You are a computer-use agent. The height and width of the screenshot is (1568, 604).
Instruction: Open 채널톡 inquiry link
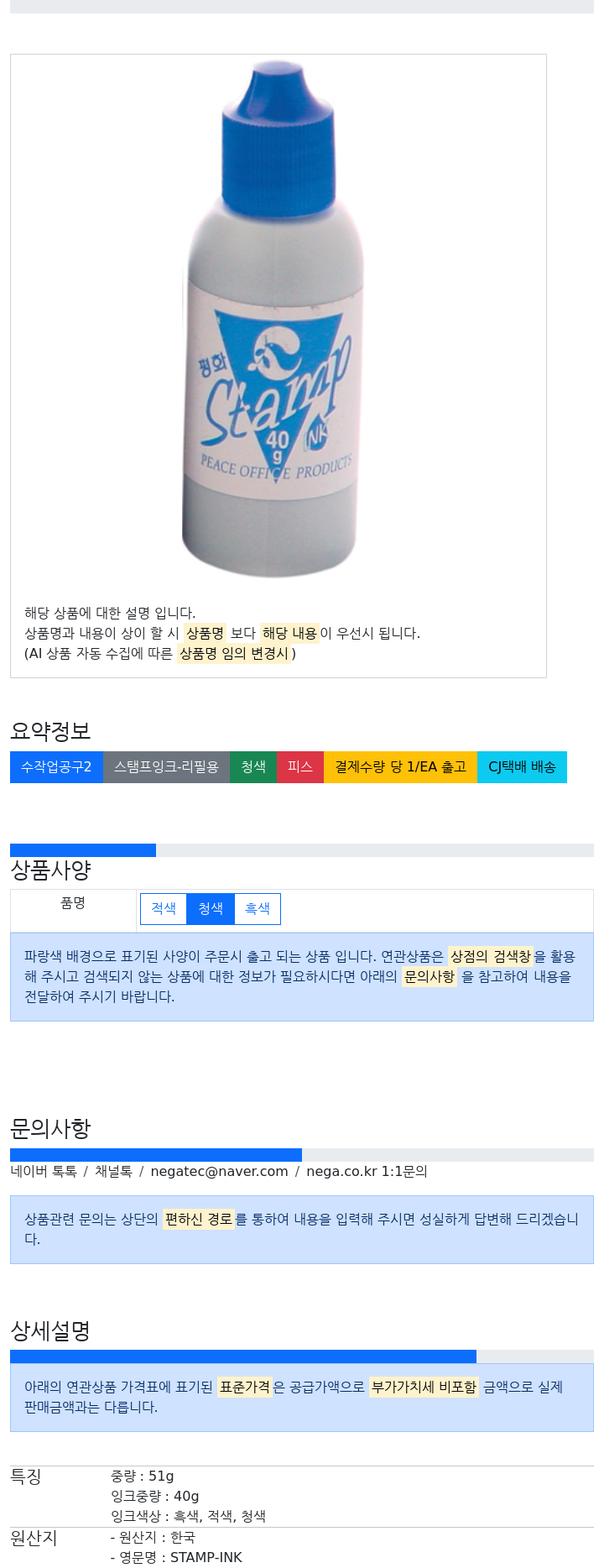(x=113, y=1171)
